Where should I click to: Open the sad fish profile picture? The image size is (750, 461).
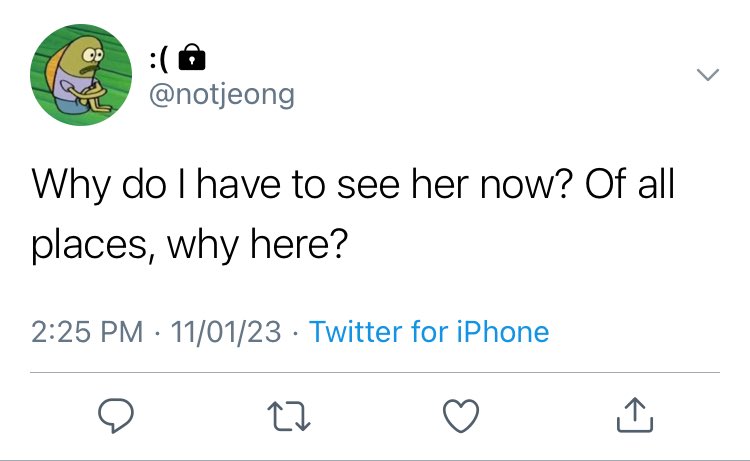pos(81,75)
